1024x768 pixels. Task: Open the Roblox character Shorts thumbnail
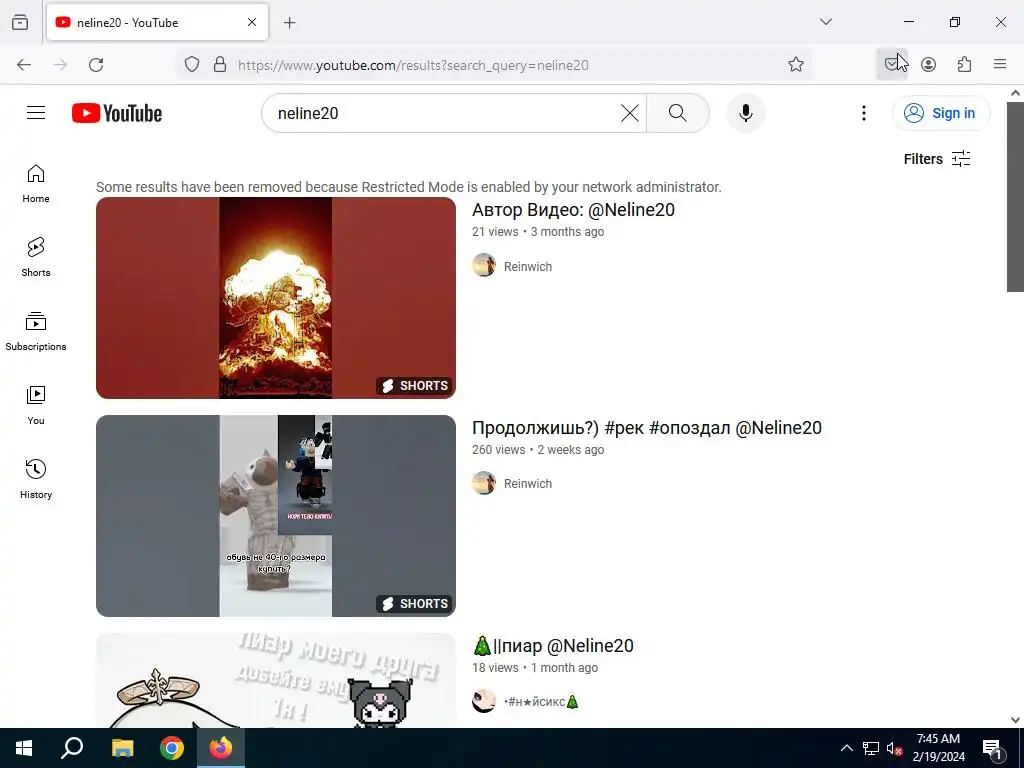(x=276, y=516)
